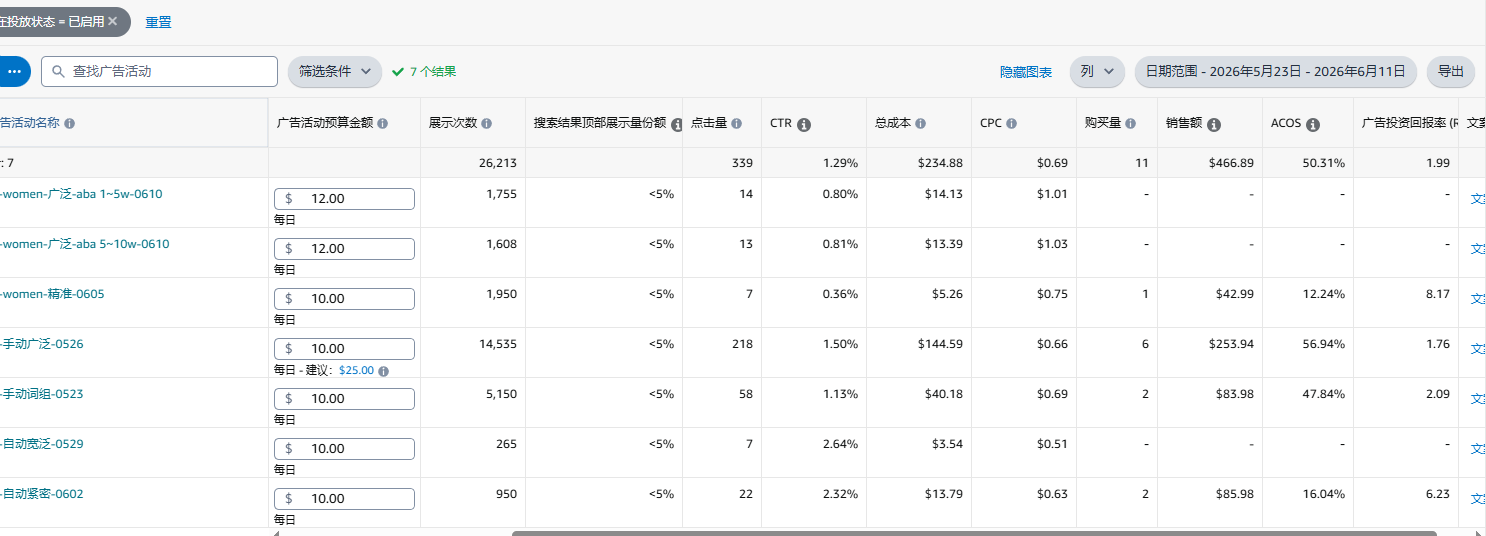The image size is (1486, 536).
Task: Show info icon next to ACOS
Action: (1313, 124)
